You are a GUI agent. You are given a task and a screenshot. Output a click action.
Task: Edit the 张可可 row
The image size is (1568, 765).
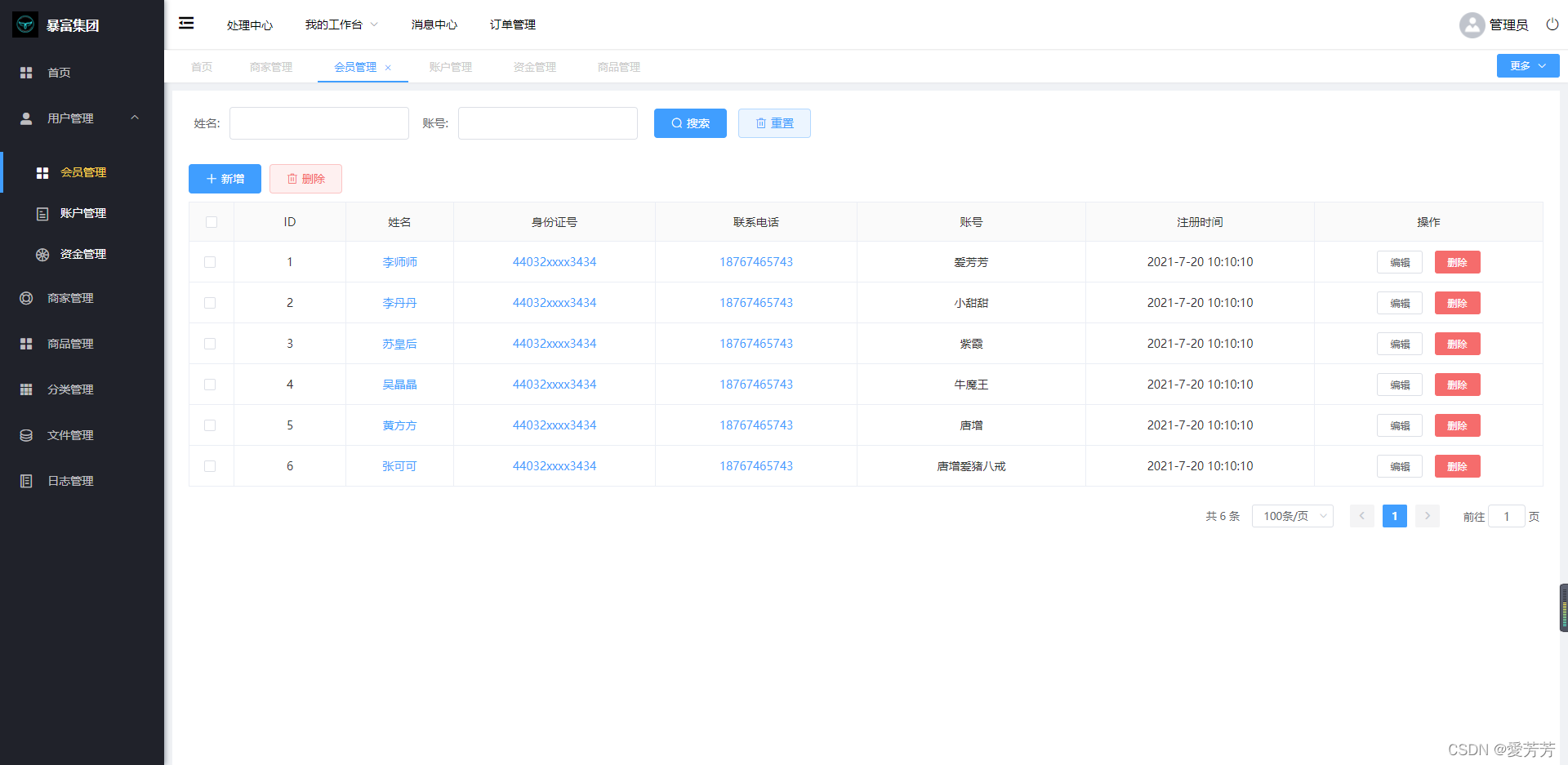point(1400,466)
